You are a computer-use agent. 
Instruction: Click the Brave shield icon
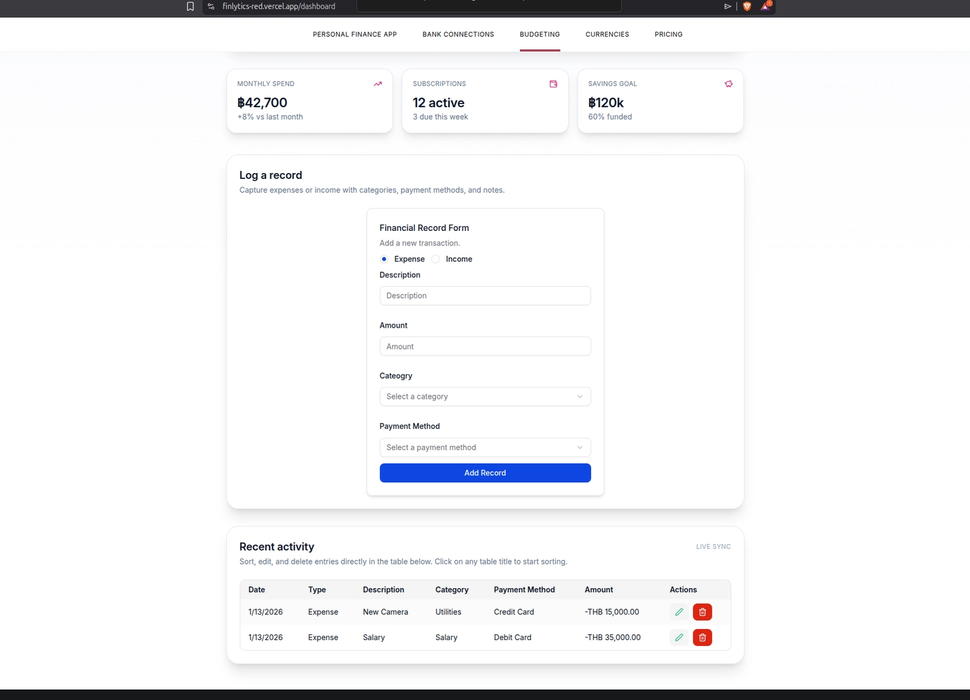(x=747, y=6)
